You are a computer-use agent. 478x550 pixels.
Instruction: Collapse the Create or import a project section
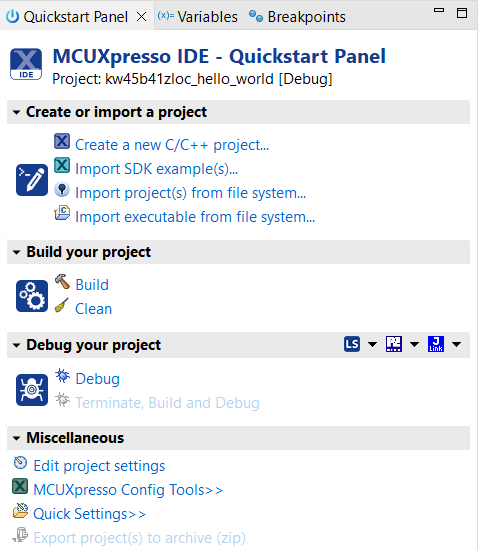pyautogui.click(x=16, y=113)
